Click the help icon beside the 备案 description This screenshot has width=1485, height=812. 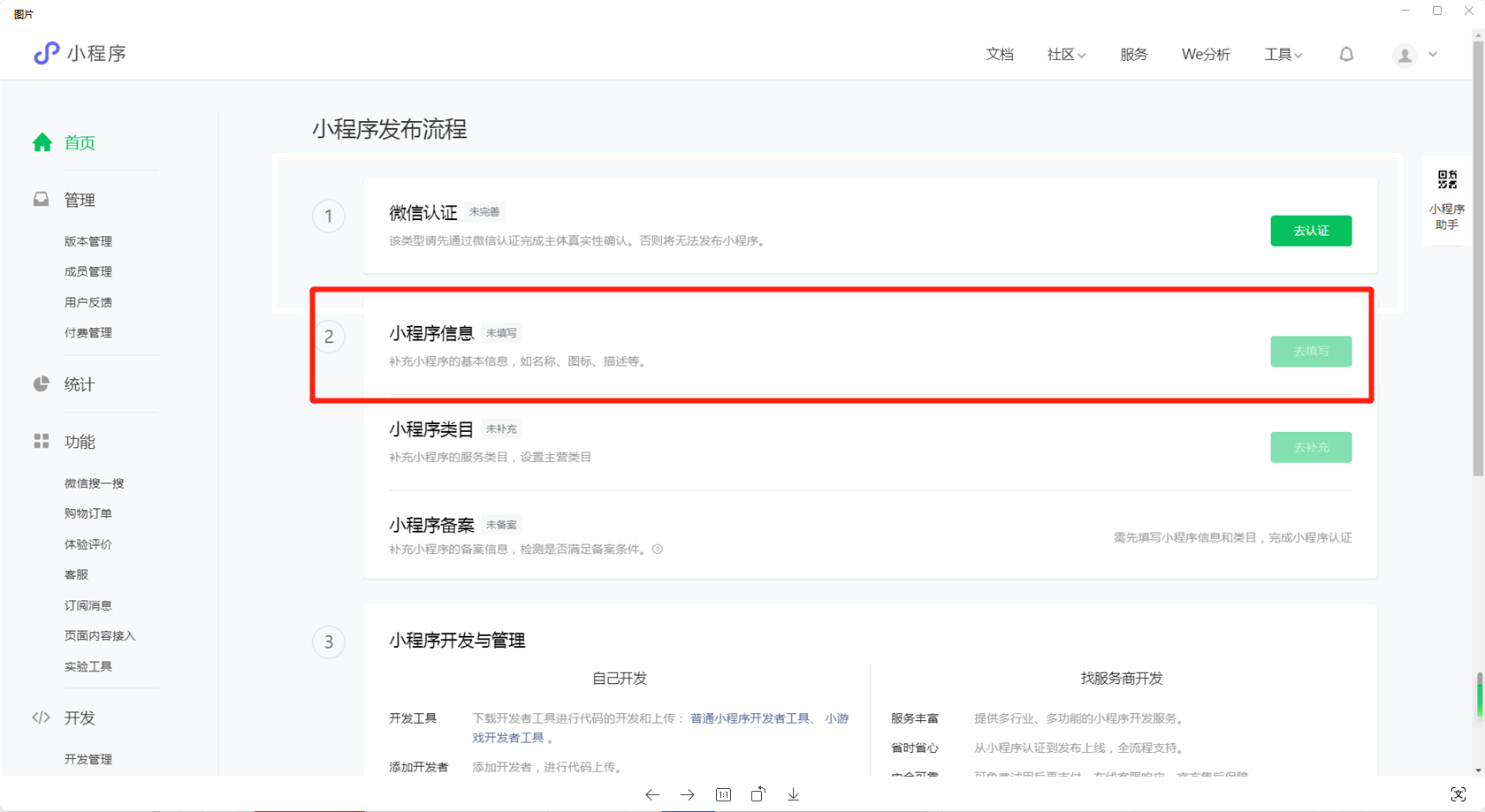658,550
